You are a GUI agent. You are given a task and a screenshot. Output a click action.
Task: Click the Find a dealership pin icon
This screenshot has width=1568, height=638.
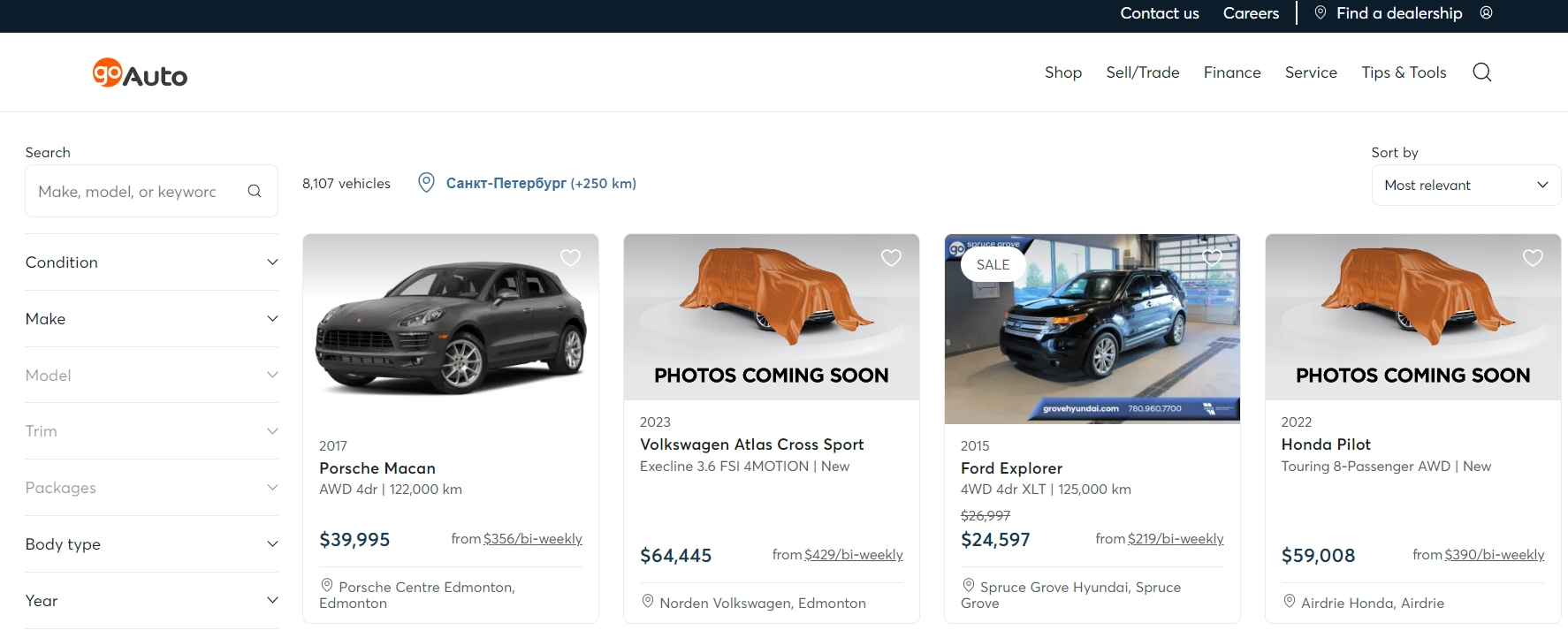[x=1321, y=12]
